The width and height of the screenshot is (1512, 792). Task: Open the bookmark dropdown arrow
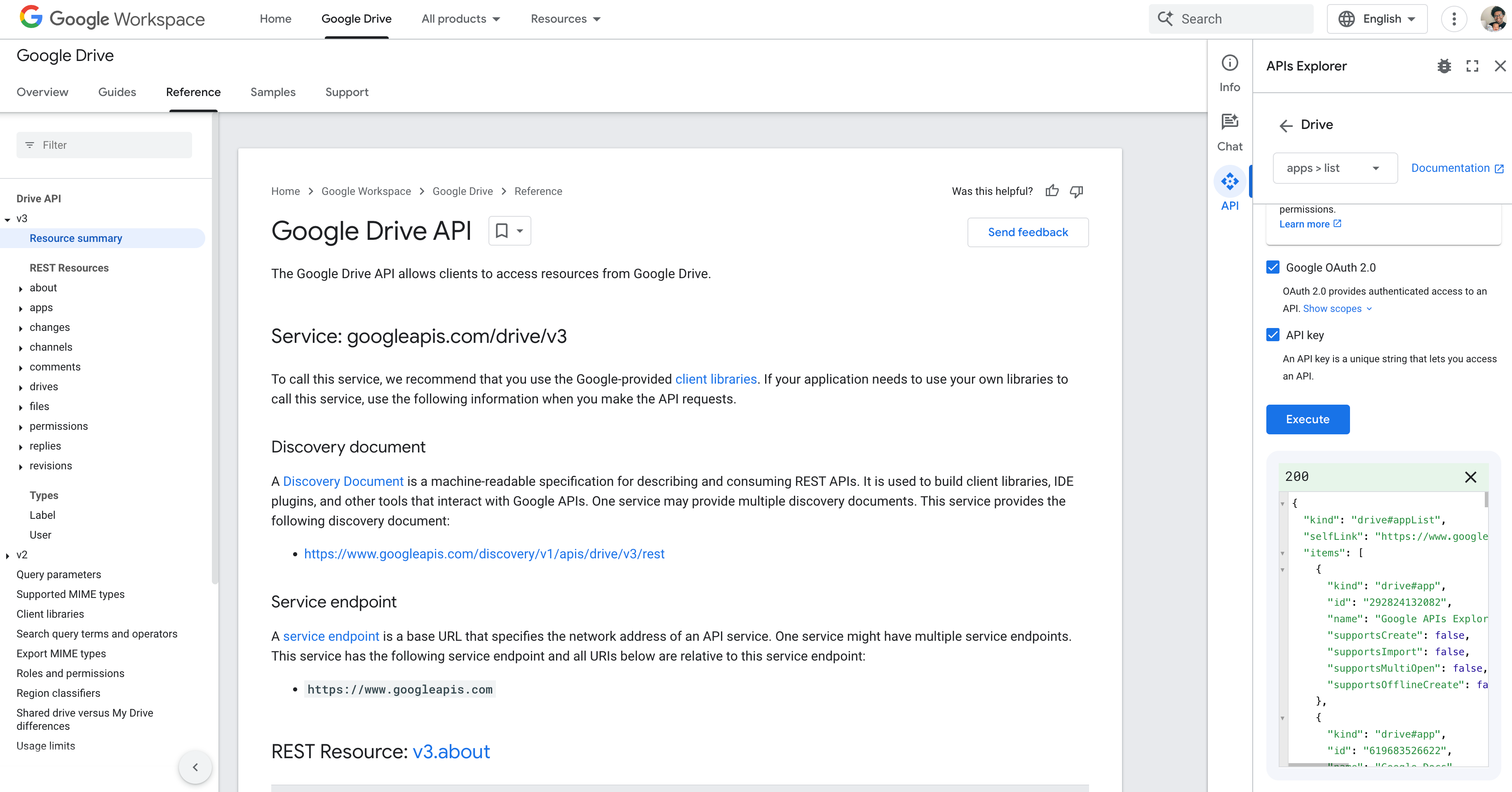[x=520, y=231]
